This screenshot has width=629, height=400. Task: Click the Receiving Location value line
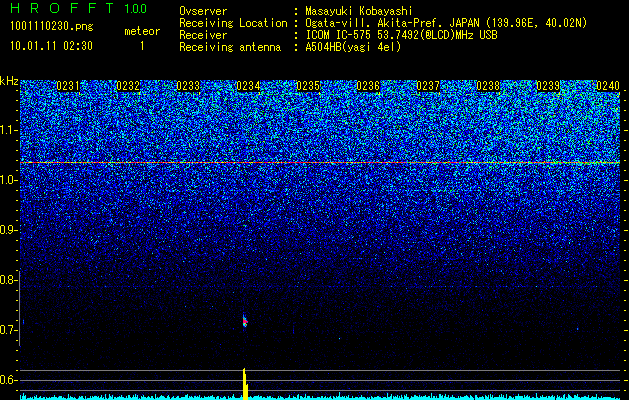coord(446,23)
